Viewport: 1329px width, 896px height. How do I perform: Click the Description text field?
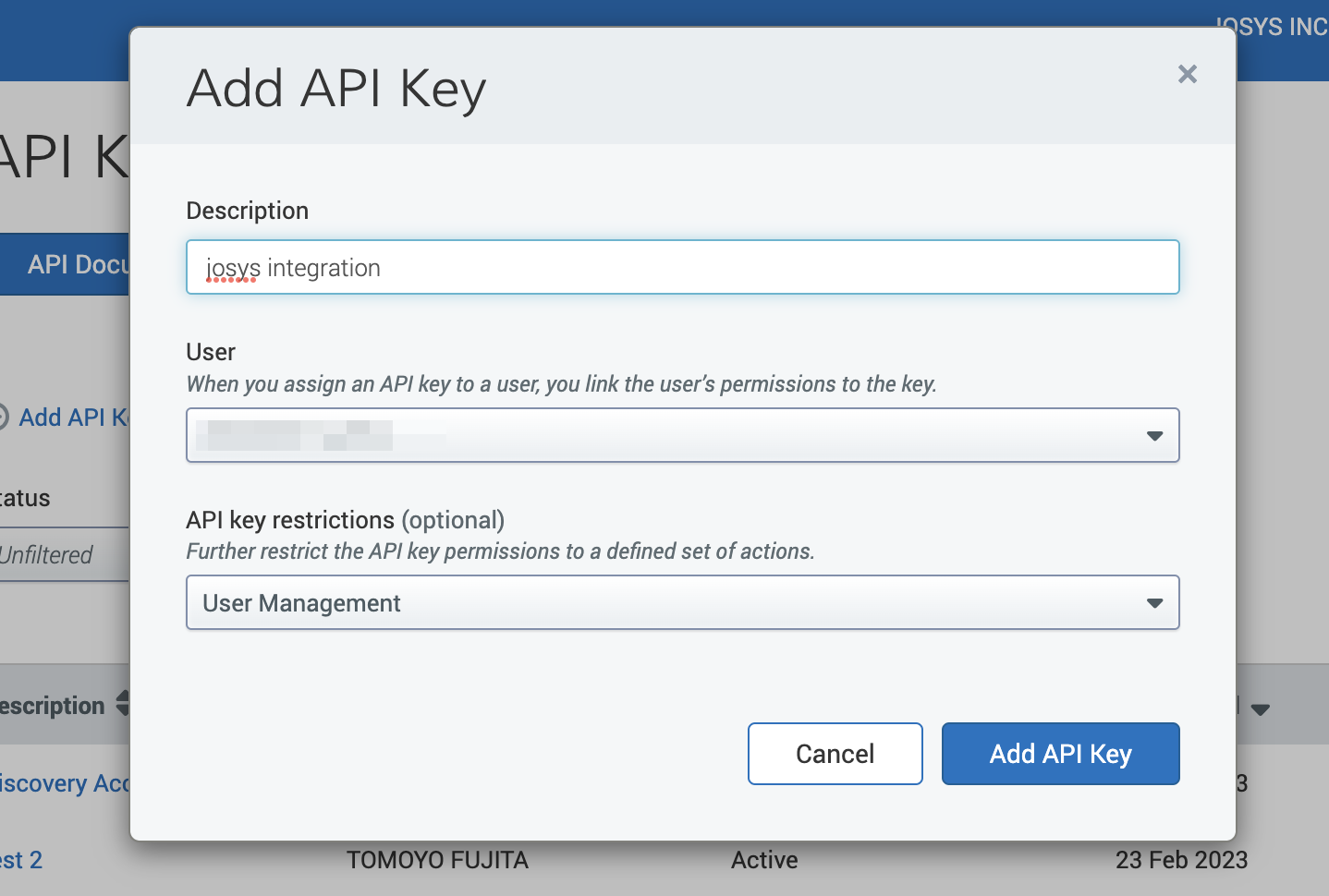tap(682, 268)
